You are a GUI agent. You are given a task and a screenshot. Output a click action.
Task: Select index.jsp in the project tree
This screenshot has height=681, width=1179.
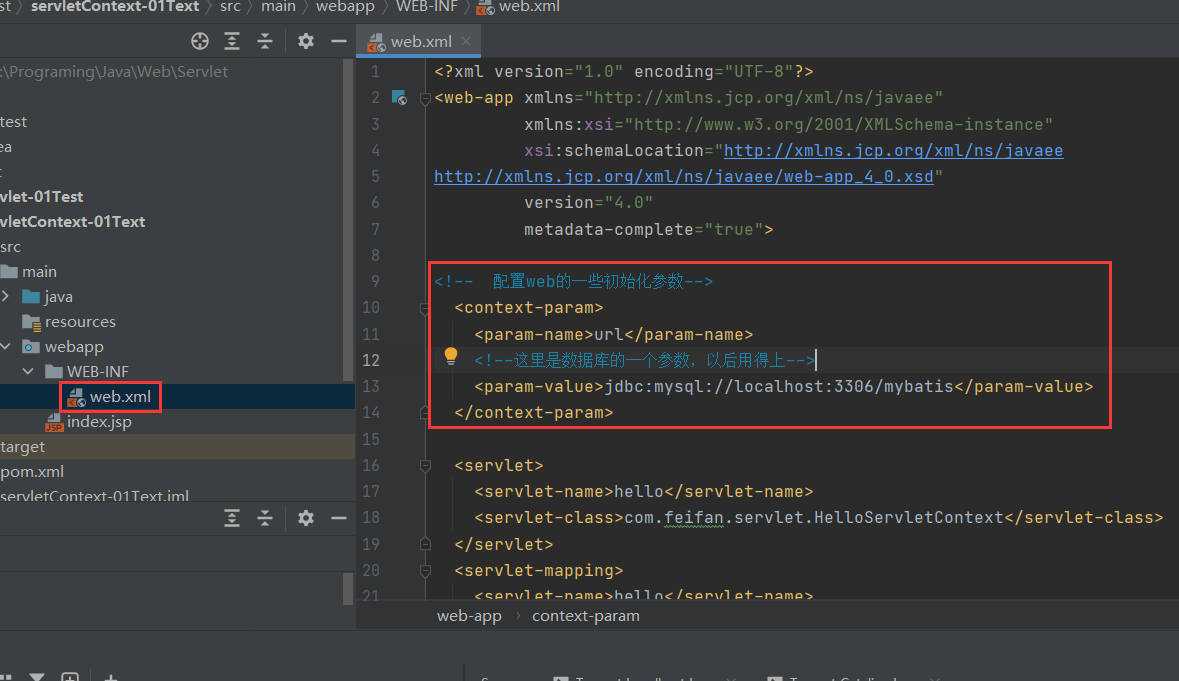click(99, 422)
